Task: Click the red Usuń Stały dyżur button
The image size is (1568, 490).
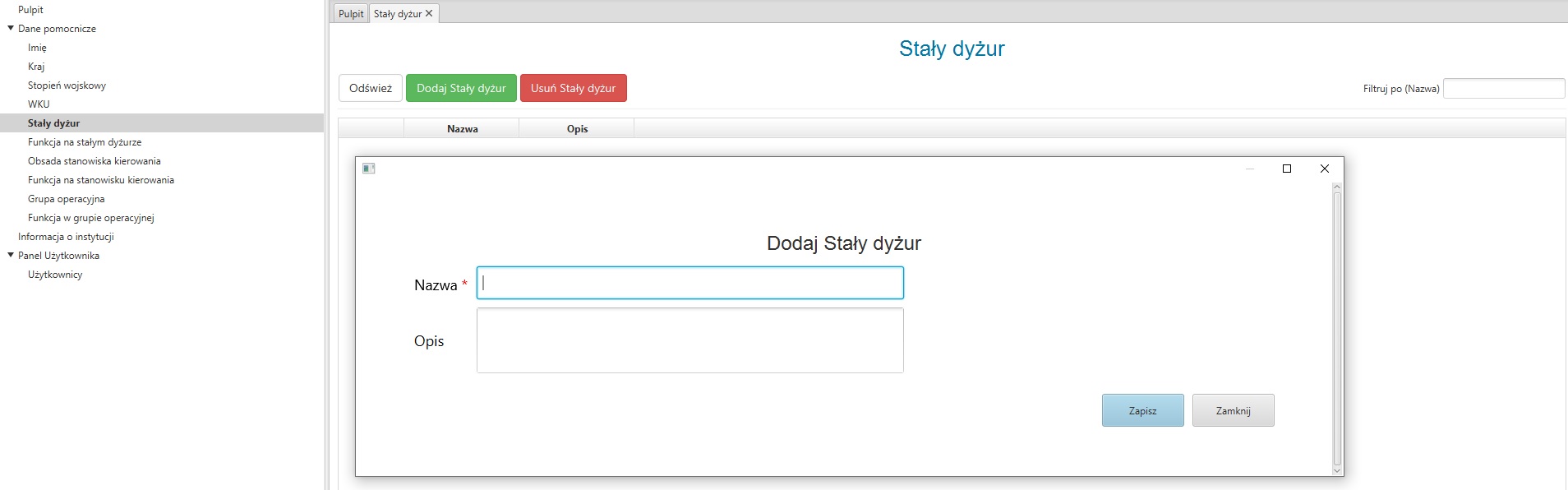Action: [574, 88]
